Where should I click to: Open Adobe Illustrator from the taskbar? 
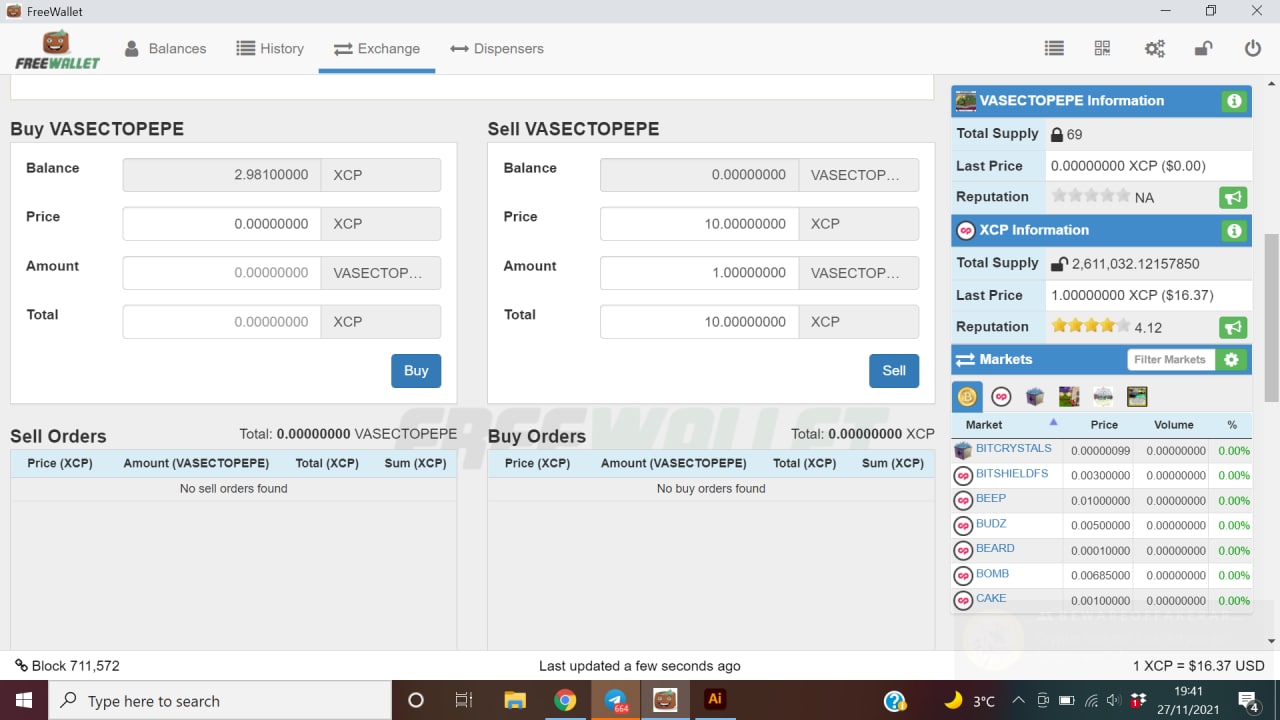click(x=714, y=700)
